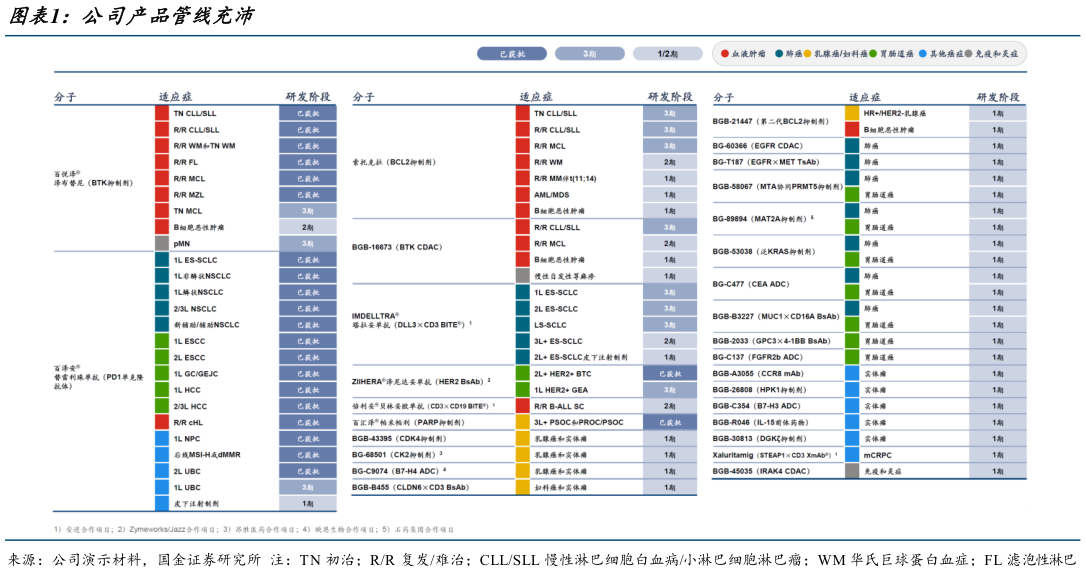Click the BGB-B455 (CLDN6×CD3 BsAb) label

(410, 487)
